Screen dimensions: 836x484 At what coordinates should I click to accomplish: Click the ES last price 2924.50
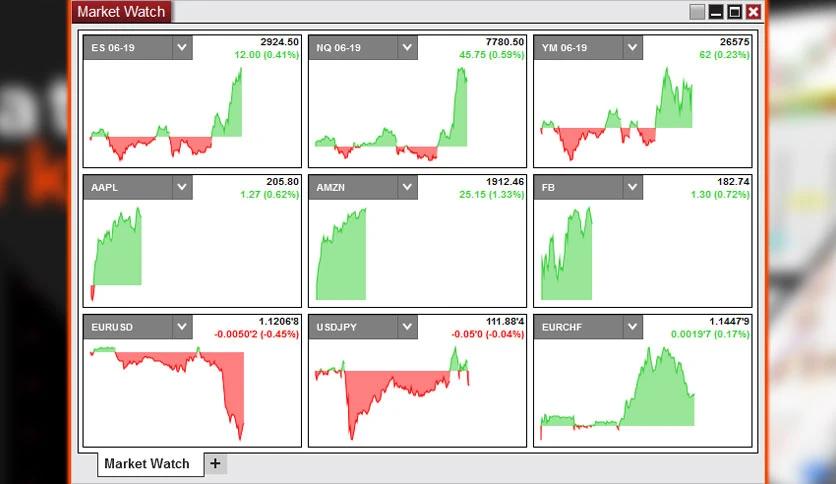point(279,42)
